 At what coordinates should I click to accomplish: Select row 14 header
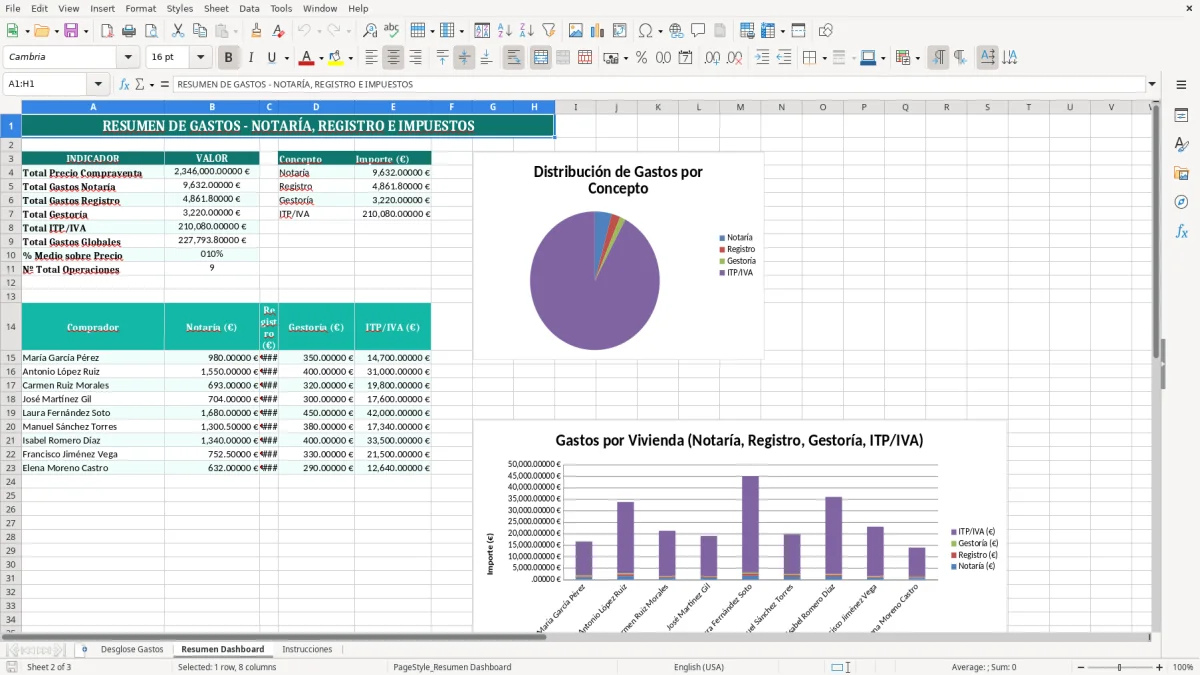click(11, 327)
